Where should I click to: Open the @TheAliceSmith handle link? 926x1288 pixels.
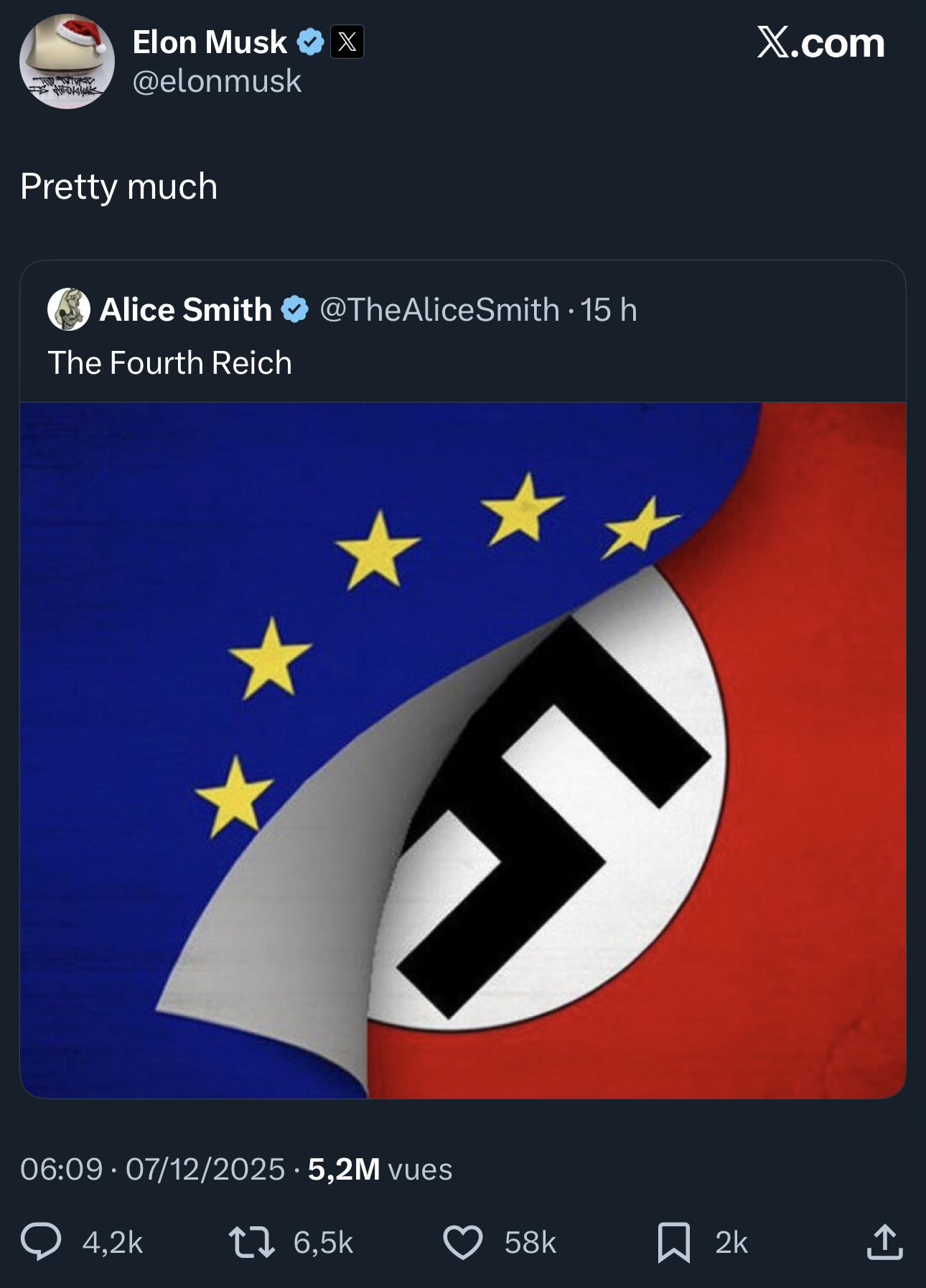coord(439,310)
